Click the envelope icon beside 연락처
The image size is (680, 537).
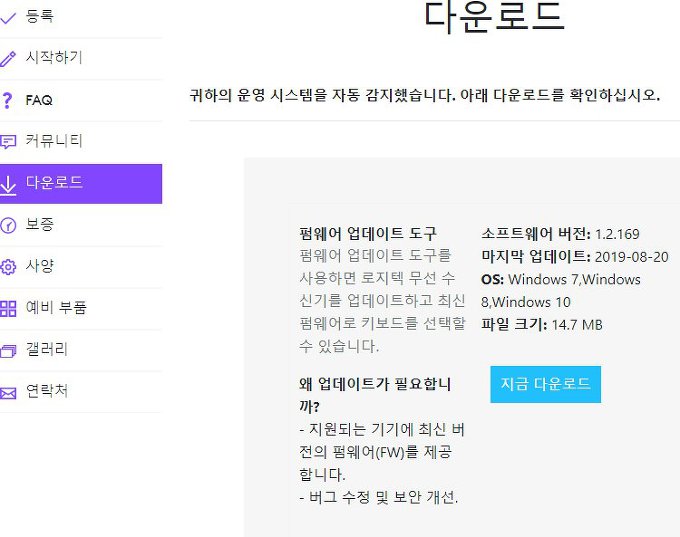tap(8, 392)
